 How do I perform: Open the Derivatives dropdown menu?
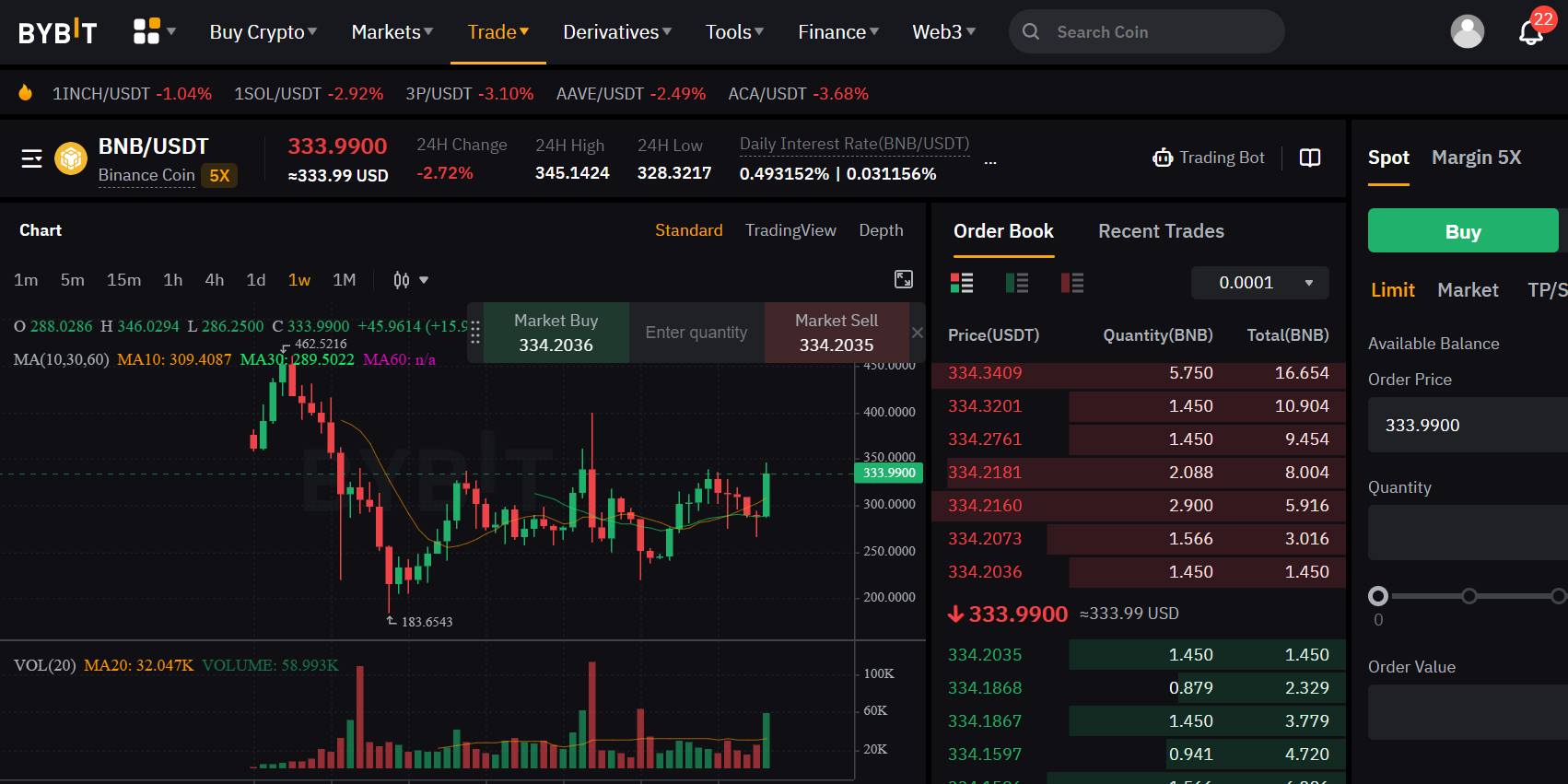[x=617, y=32]
